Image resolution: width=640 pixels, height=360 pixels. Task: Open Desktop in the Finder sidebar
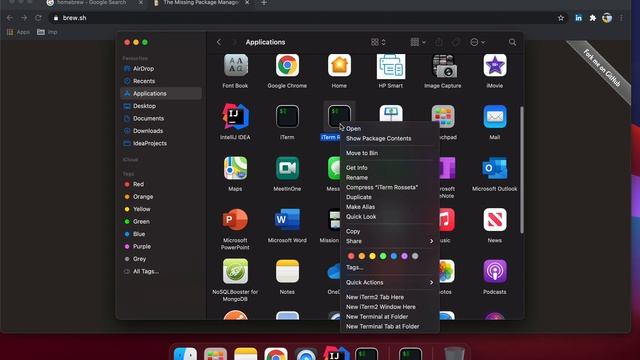[x=161, y=106]
